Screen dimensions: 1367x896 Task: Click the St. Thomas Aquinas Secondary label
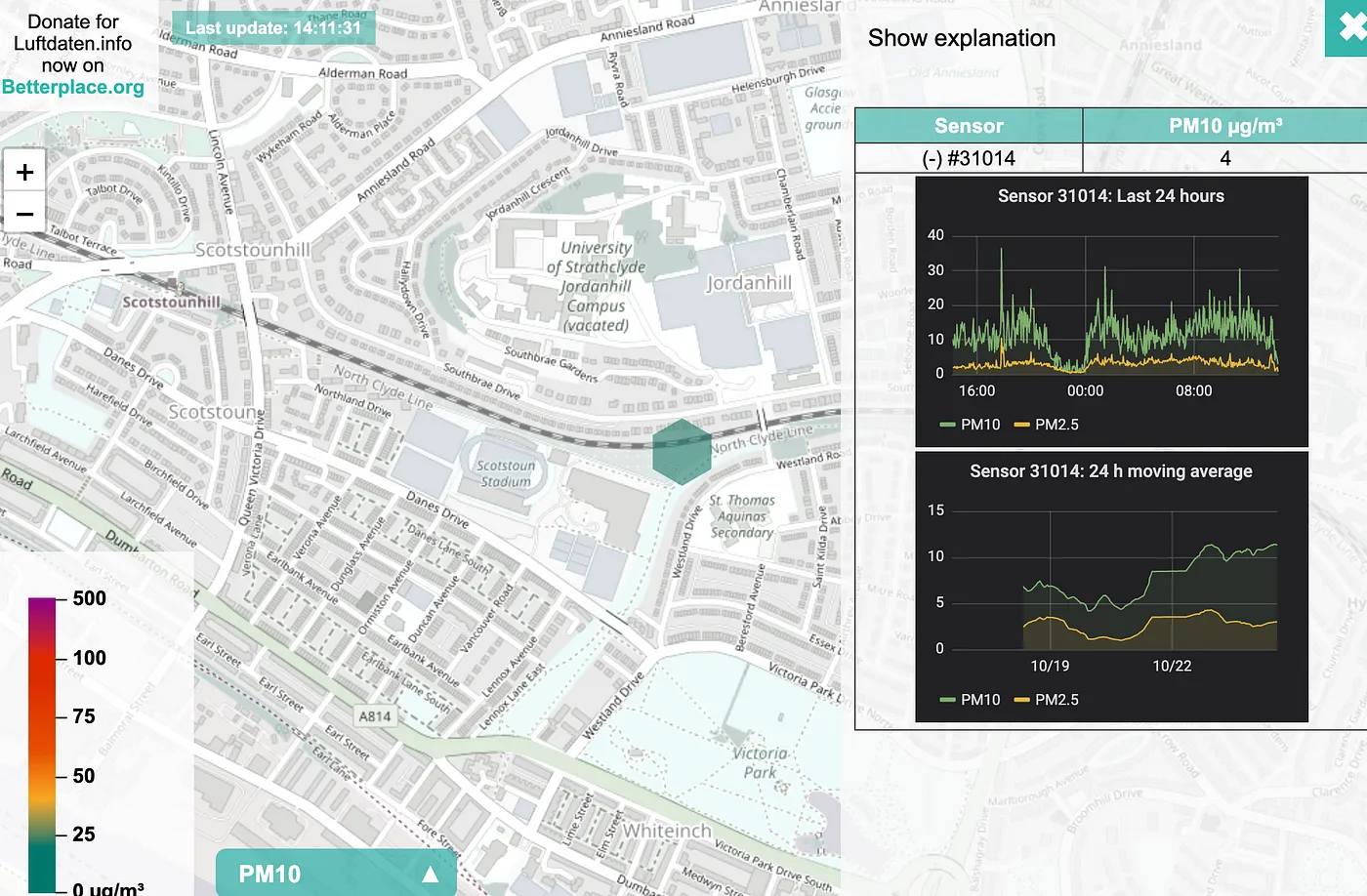[742, 516]
